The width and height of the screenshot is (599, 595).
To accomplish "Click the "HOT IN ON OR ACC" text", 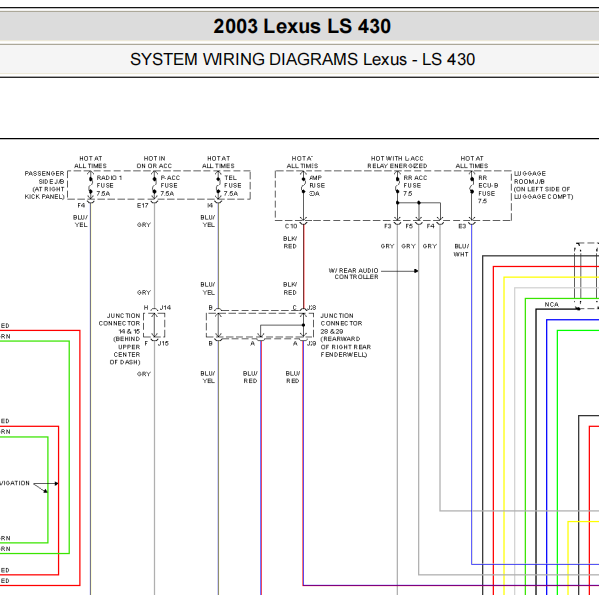I will coord(154,162).
